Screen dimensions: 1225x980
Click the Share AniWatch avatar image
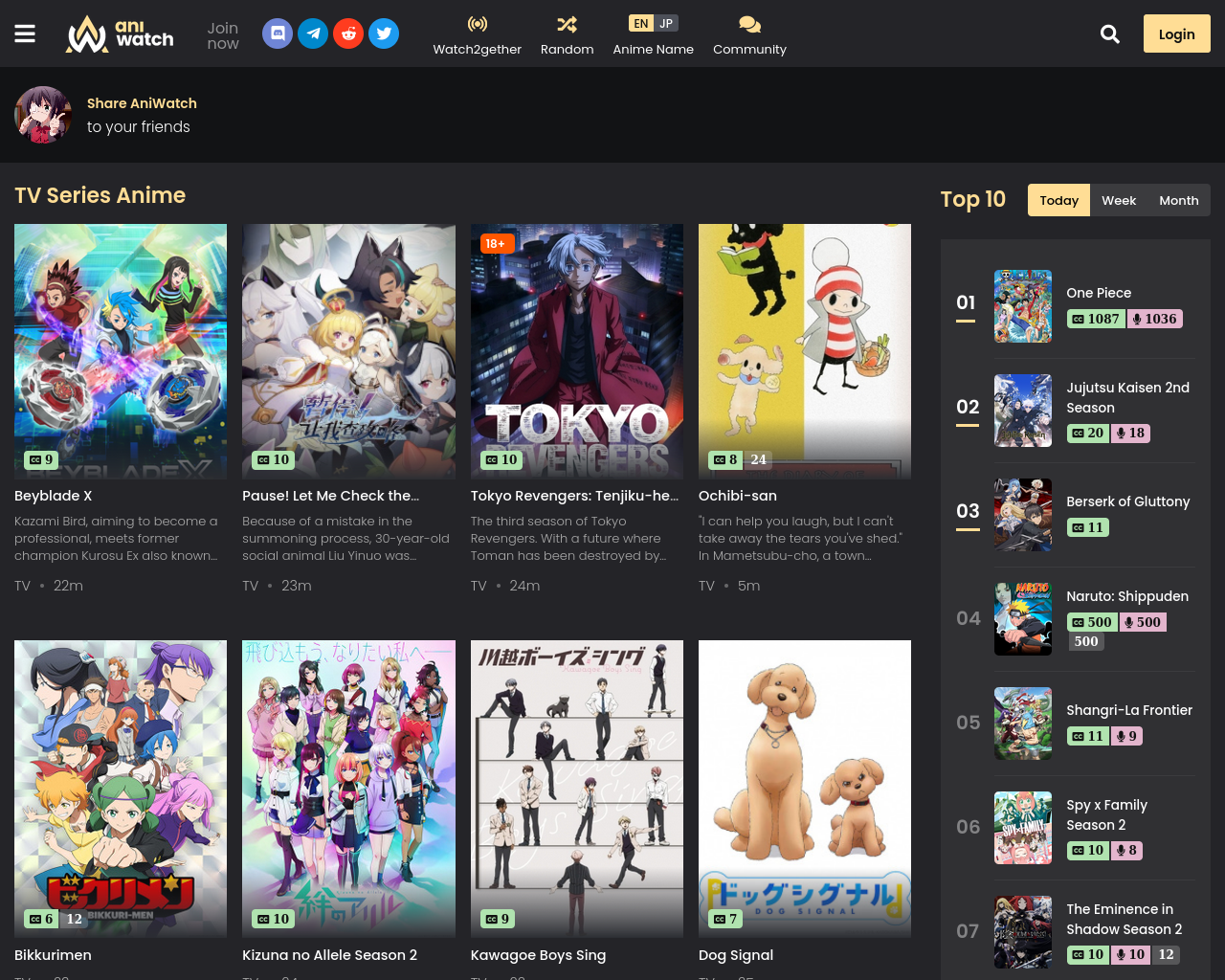tap(43, 115)
